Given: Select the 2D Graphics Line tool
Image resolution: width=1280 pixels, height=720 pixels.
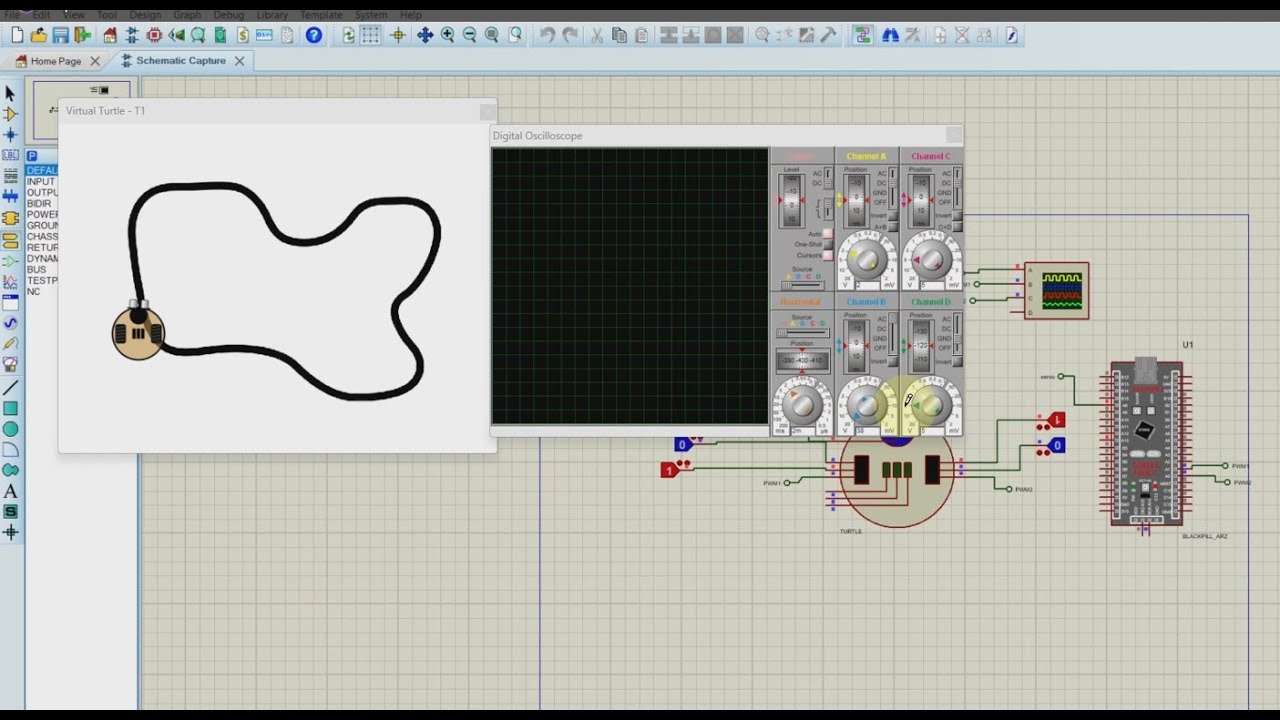Looking at the screenshot, I should (10, 388).
